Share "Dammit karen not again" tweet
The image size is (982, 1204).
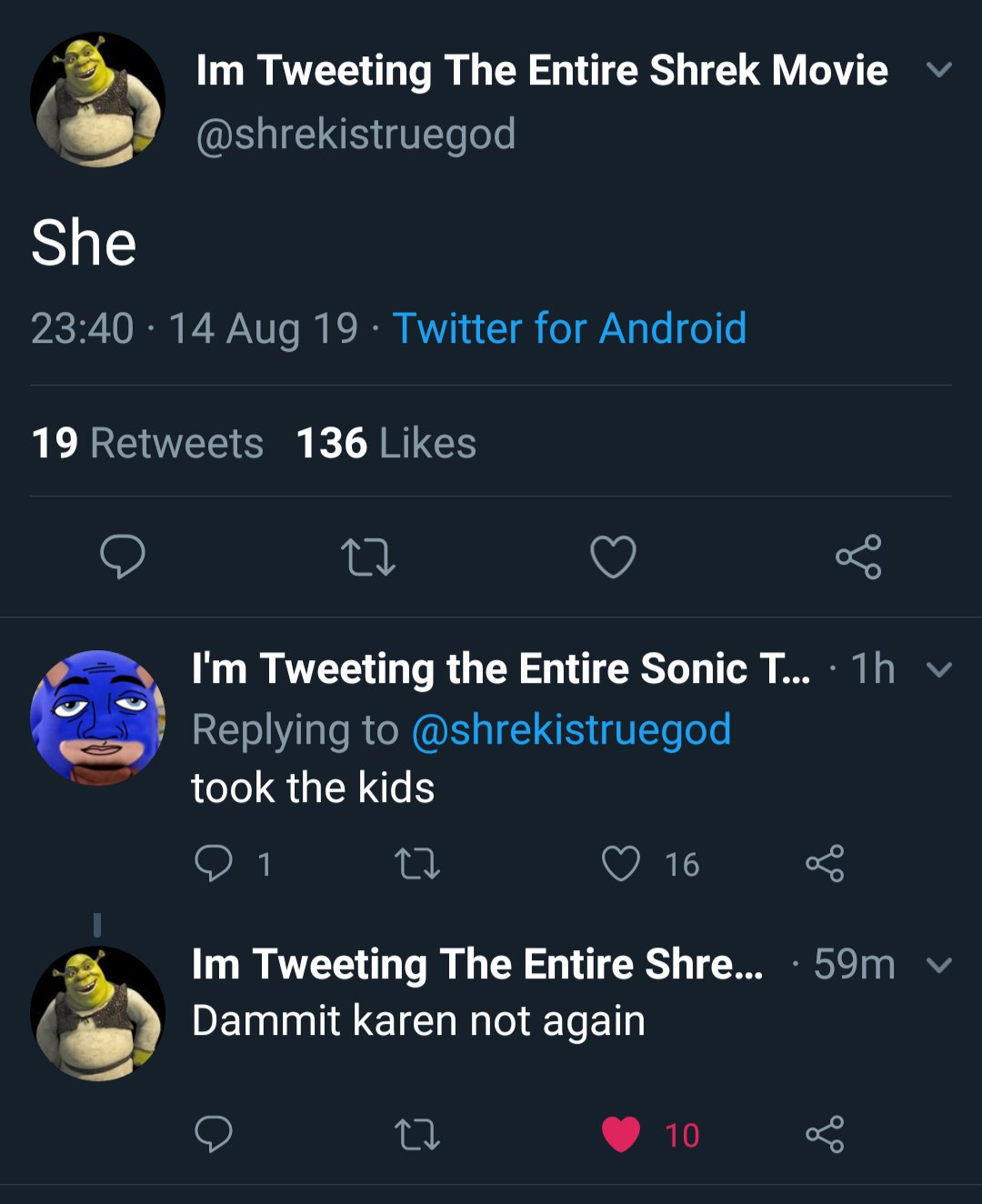coord(825,1134)
